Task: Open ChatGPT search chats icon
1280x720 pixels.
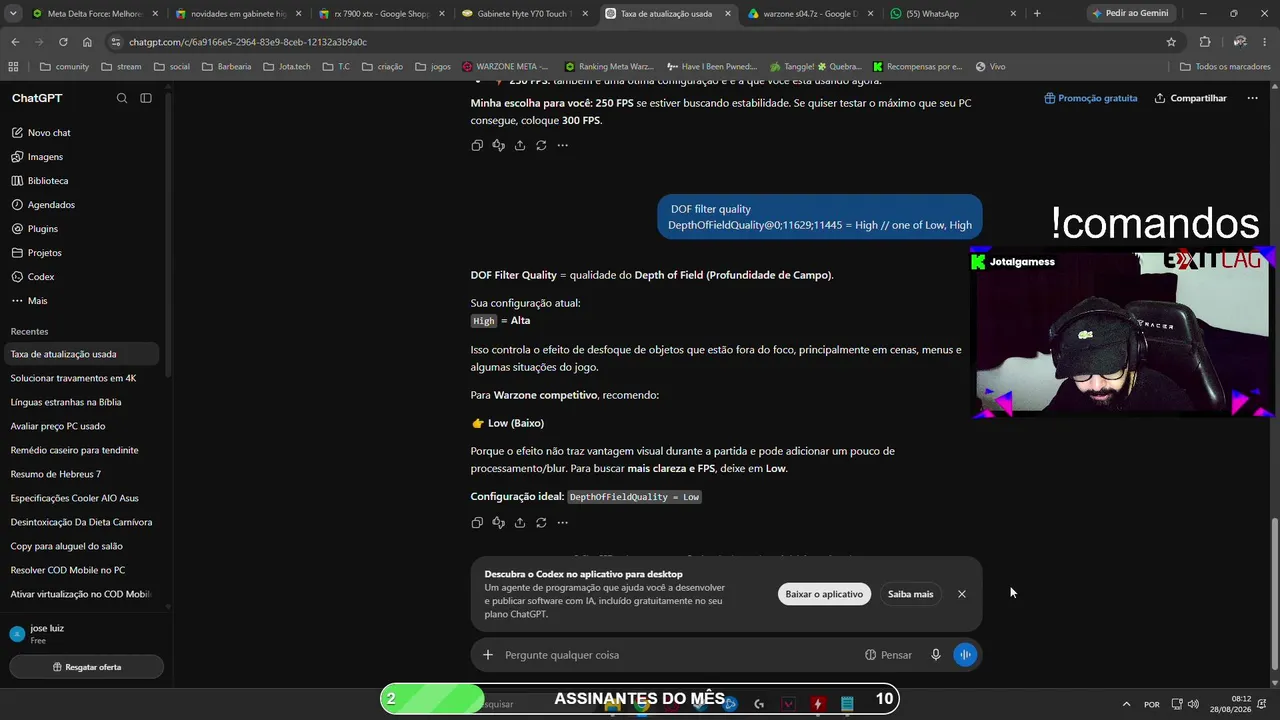Action: 122,98
